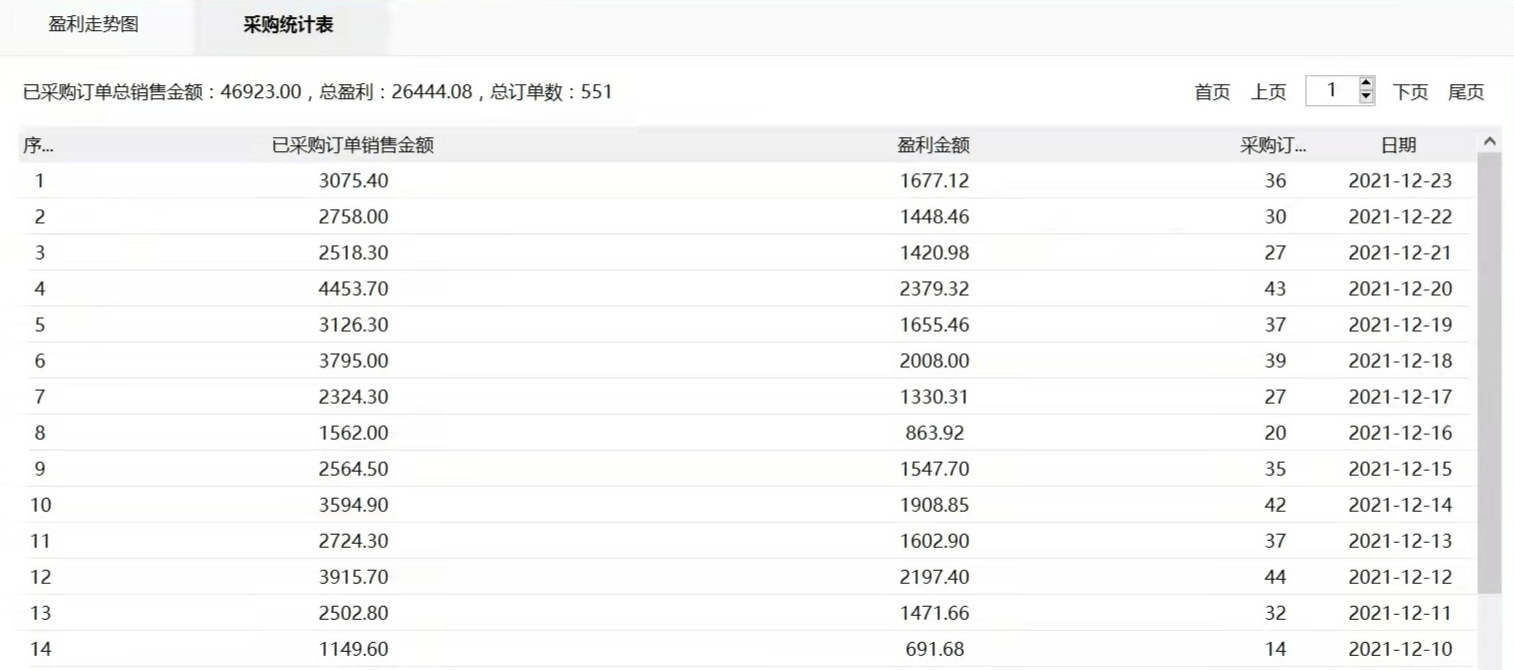
Task: Click the 采购订... column header
Action: click(x=1273, y=145)
